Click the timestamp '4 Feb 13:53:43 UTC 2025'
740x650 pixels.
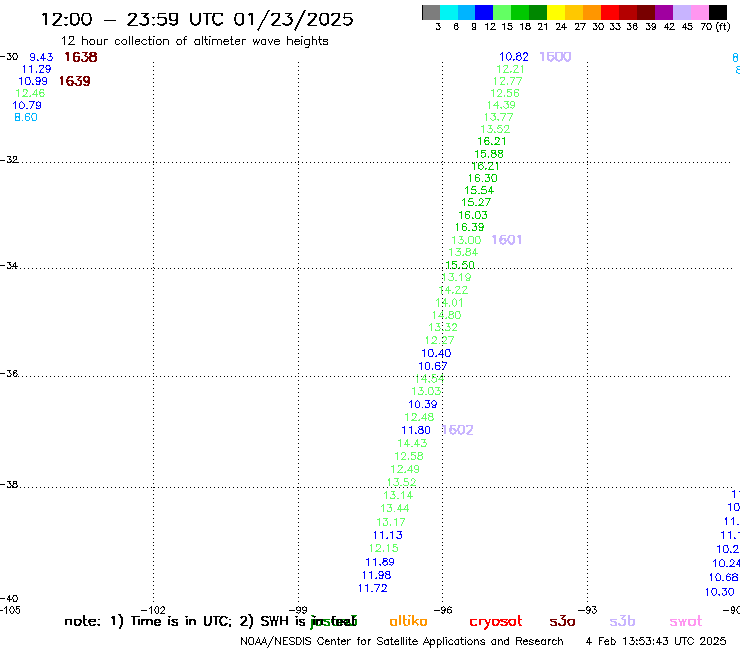tap(656, 641)
